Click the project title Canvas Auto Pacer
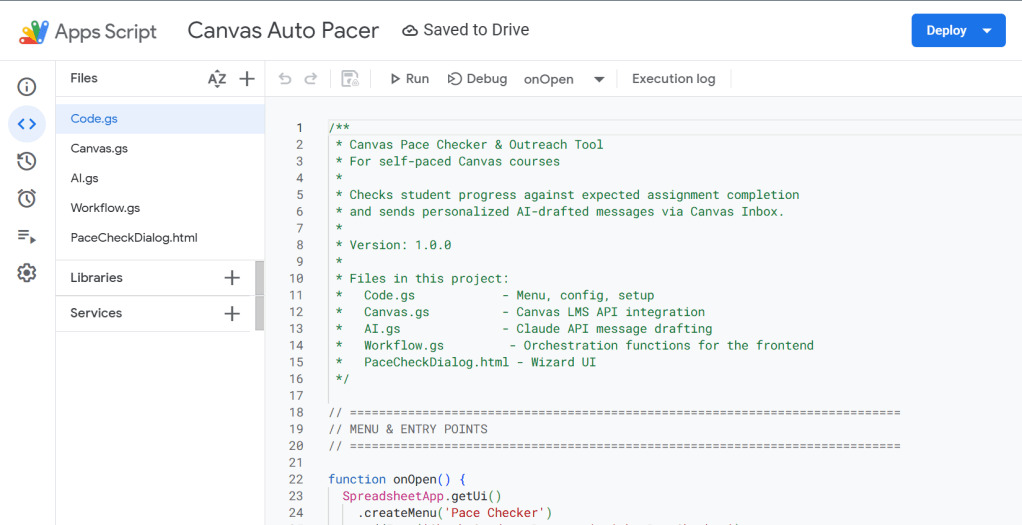Screen dimensions: 1022x525 point(283,30)
